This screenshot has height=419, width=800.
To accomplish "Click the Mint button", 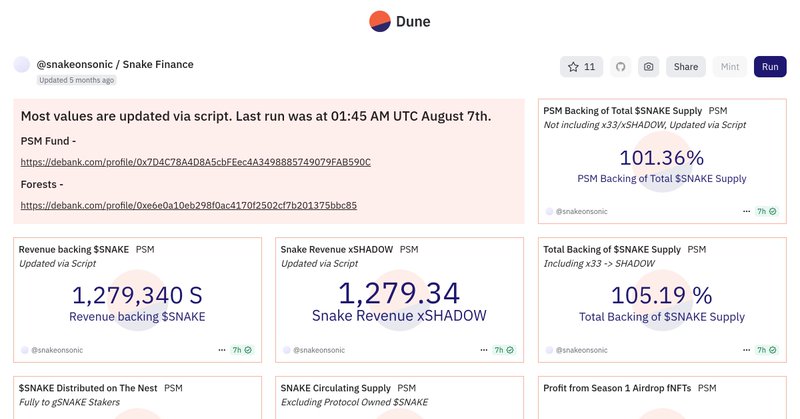I will [x=730, y=67].
